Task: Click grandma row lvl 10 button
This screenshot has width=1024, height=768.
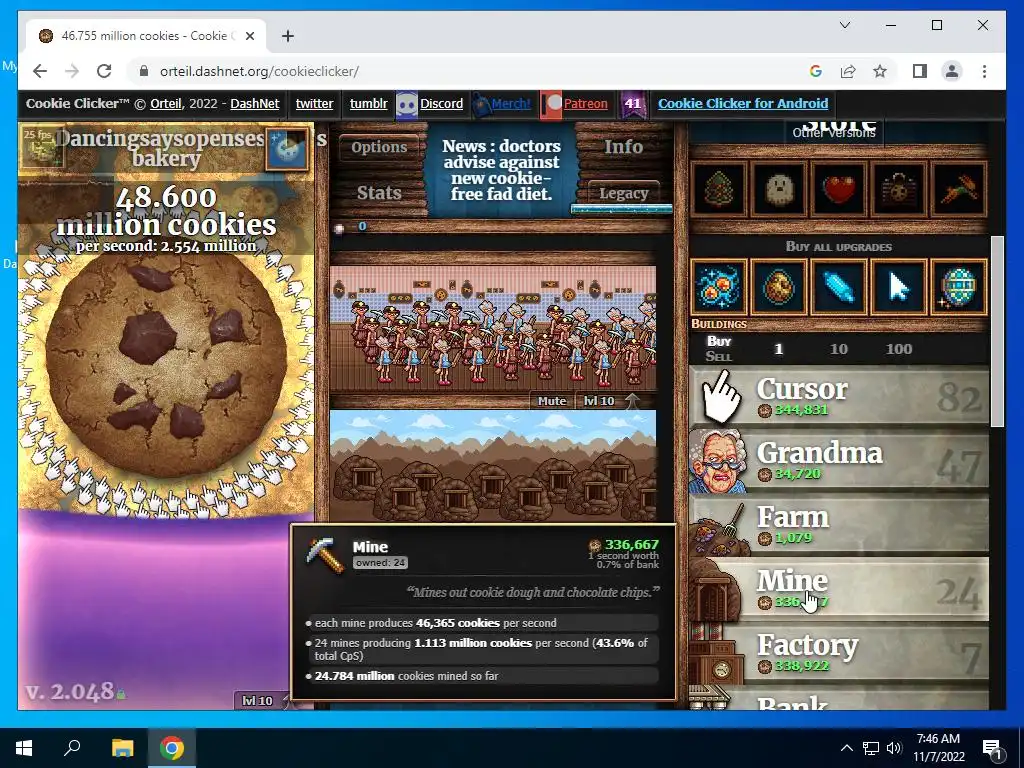Action: [x=599, y=401]
